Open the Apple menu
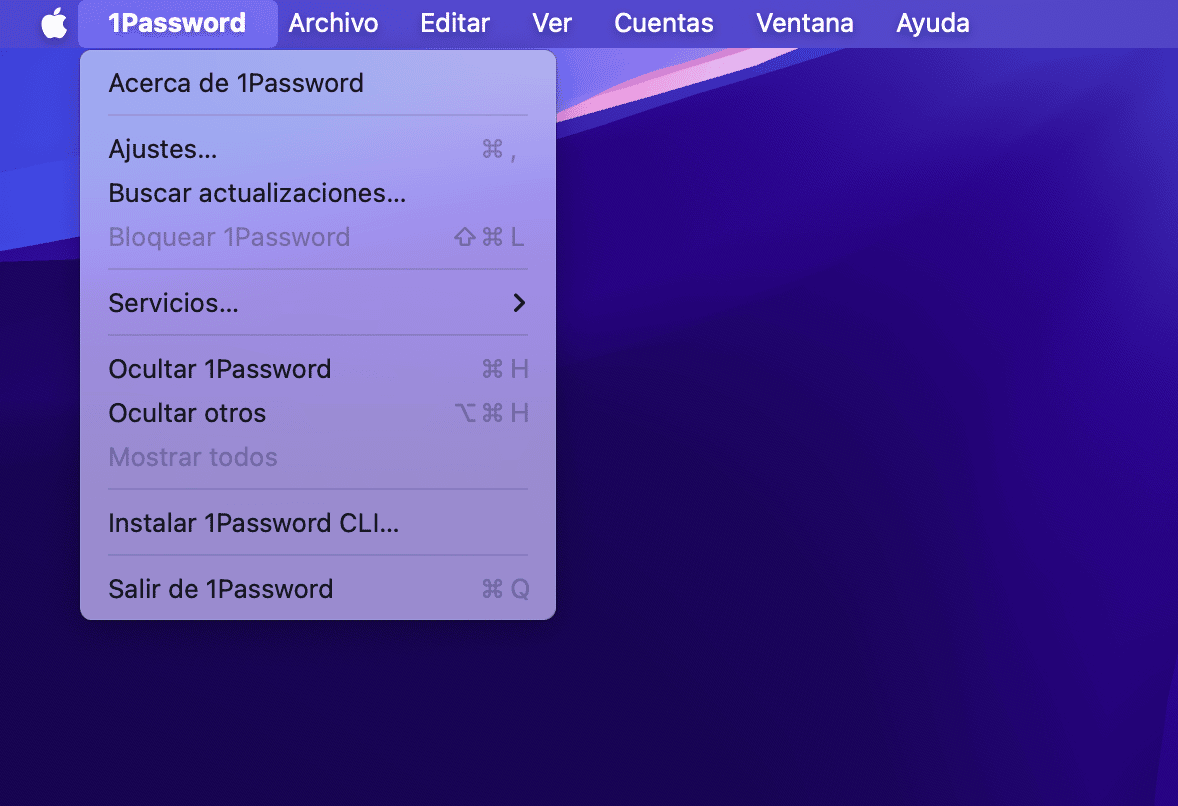This screenshot has height=806, width=1178. coord(54,23)
